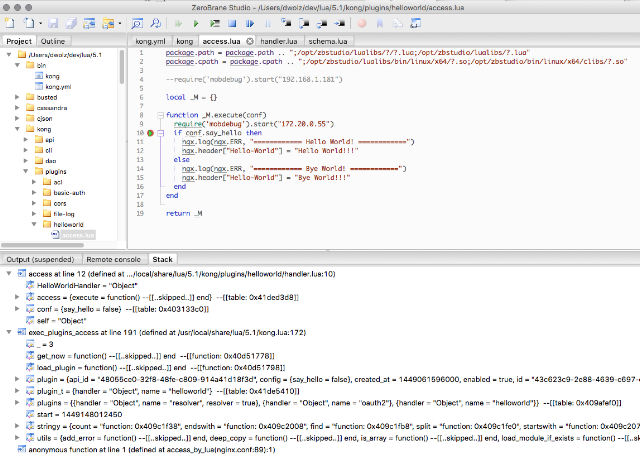The height and width of the screenshot is (462, 640).
Task: Collapse the helloworld folder
Action: [x=34, y=224]
